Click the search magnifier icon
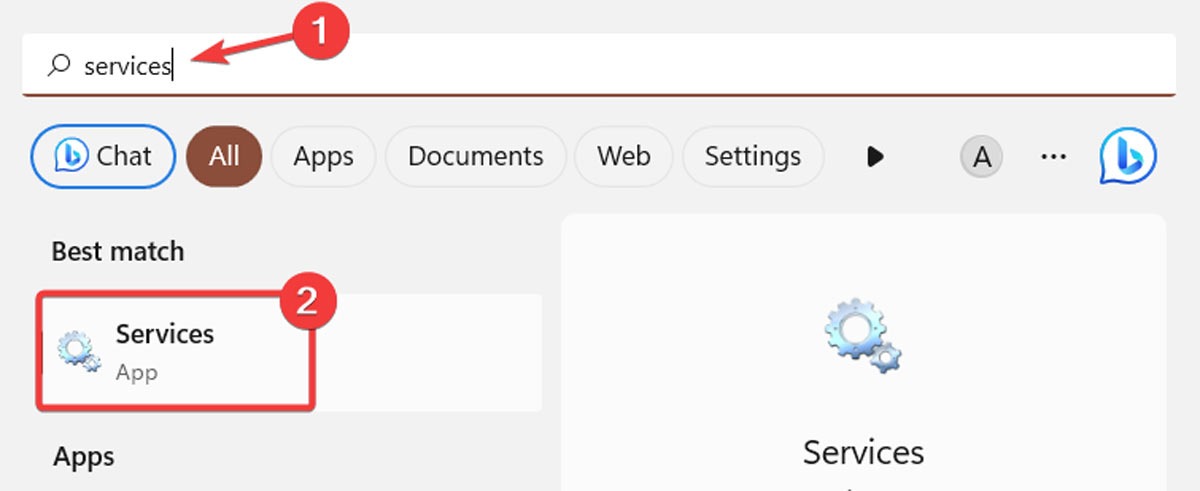This screenshot has width=1200, height=491. click(59, 66)
